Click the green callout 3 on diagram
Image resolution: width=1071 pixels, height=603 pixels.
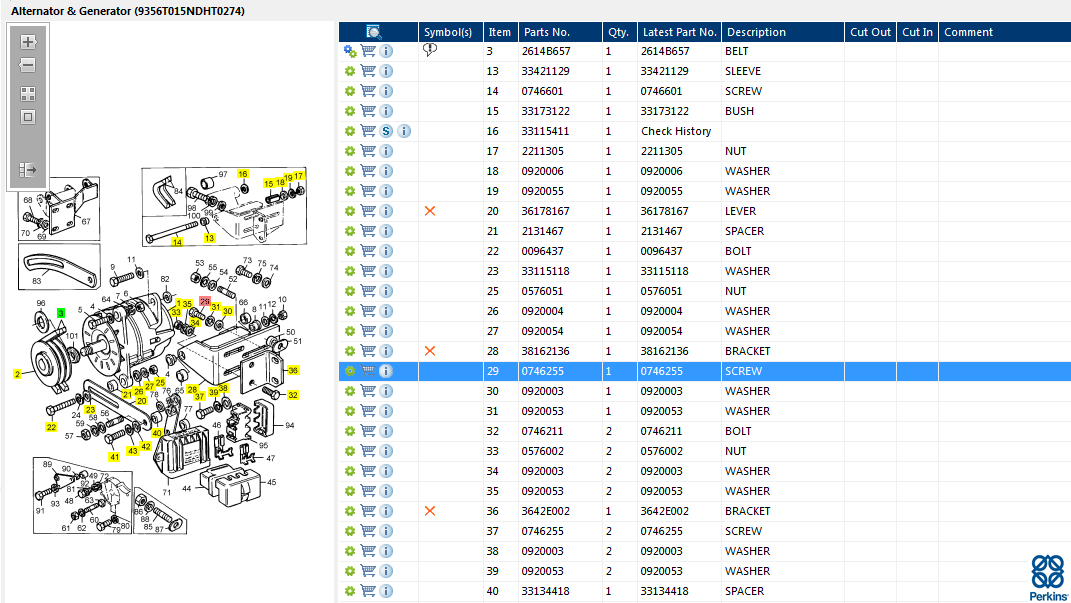pyautogui.click(x=61, y=313)
